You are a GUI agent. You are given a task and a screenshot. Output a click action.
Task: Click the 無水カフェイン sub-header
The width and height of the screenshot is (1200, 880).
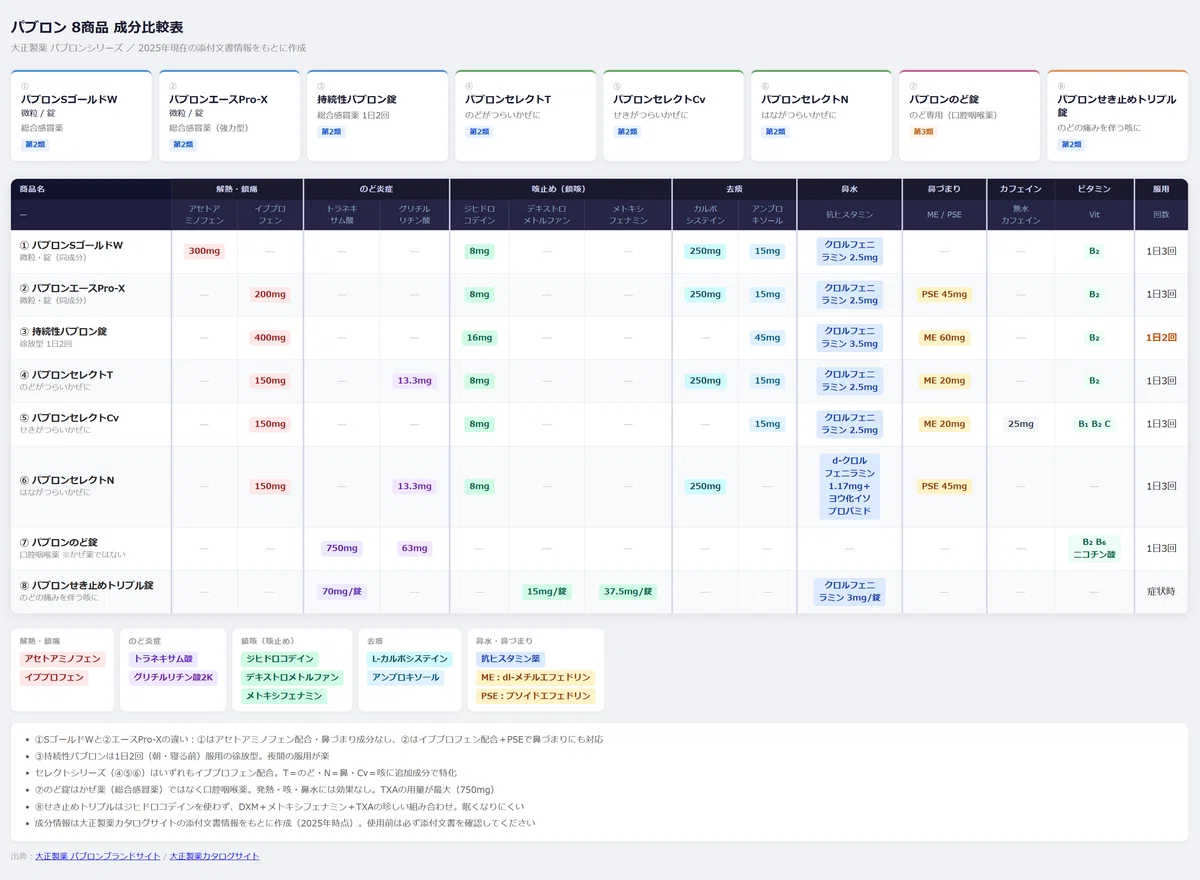point(1020,215)
